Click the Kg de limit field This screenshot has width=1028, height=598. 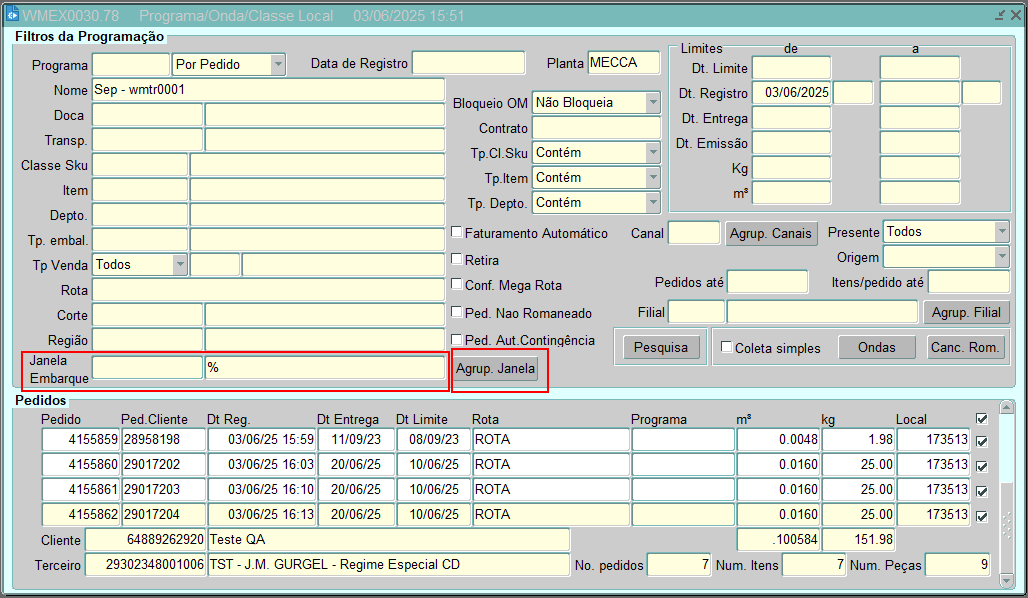[x=791, y=168]
